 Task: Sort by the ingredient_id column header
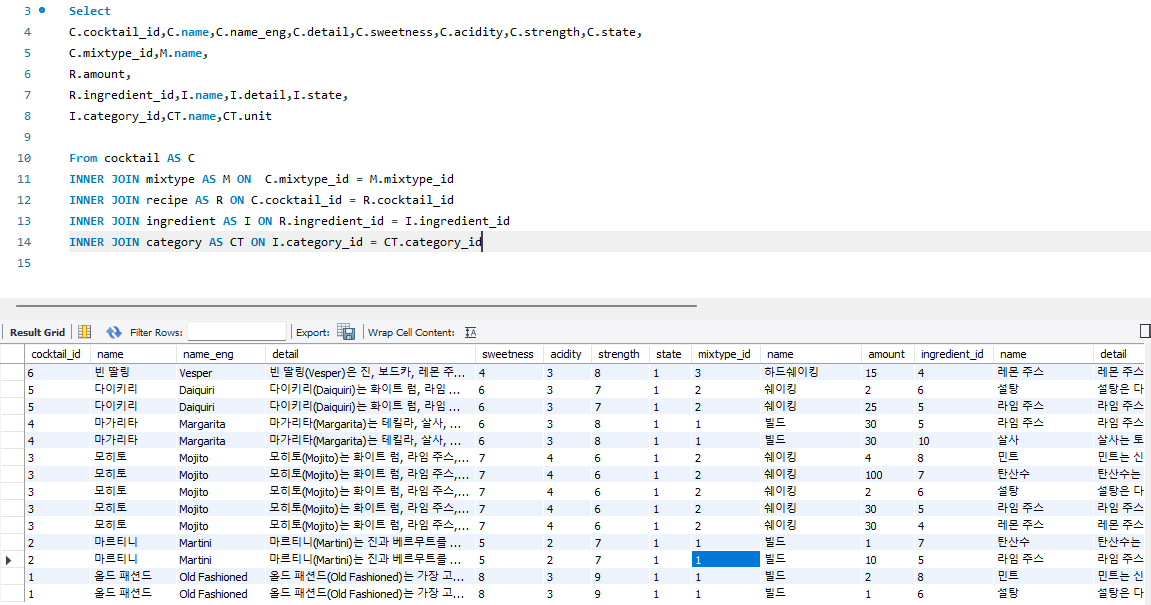(x=952, y=354)
